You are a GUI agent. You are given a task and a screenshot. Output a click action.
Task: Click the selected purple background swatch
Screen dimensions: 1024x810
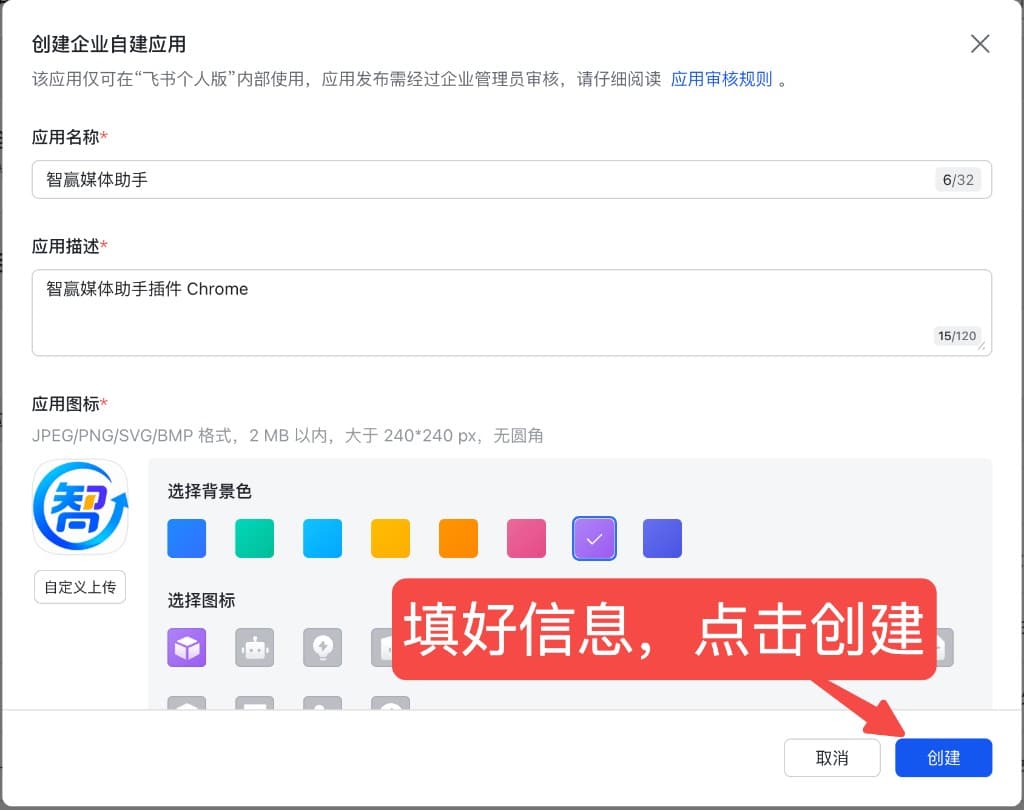tap(594, 538)
